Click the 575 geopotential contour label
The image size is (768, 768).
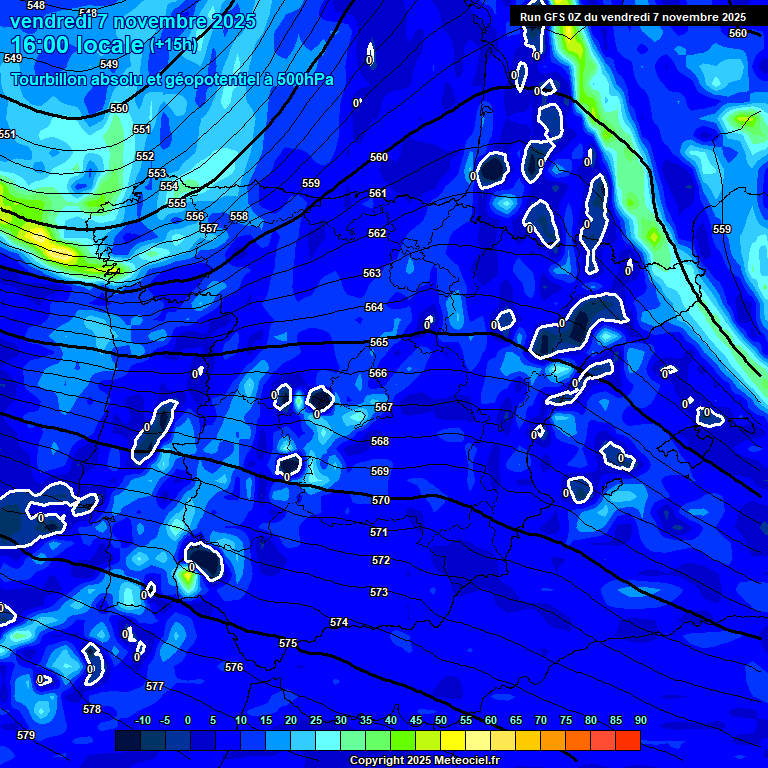click(288, 643)
